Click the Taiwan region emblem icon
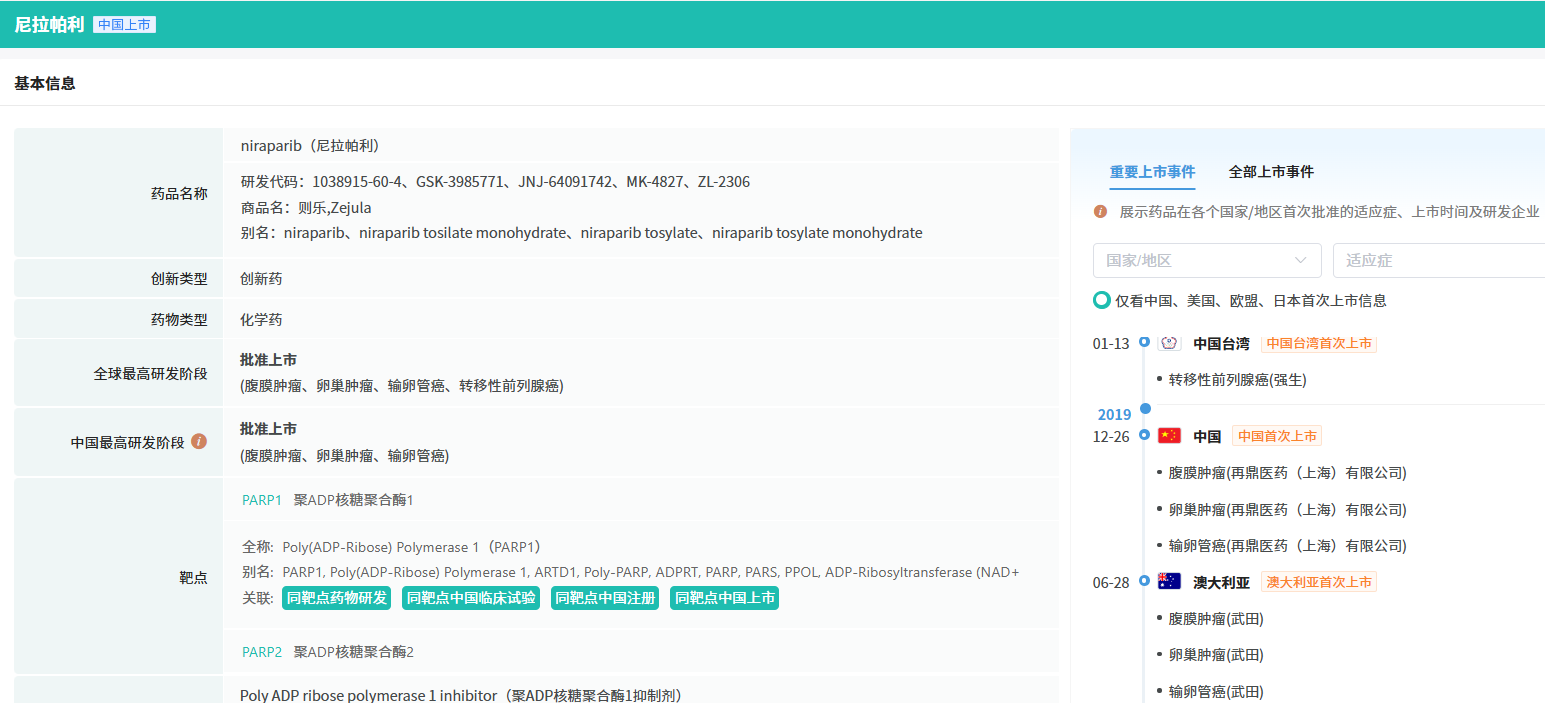 click(1169, 344)
